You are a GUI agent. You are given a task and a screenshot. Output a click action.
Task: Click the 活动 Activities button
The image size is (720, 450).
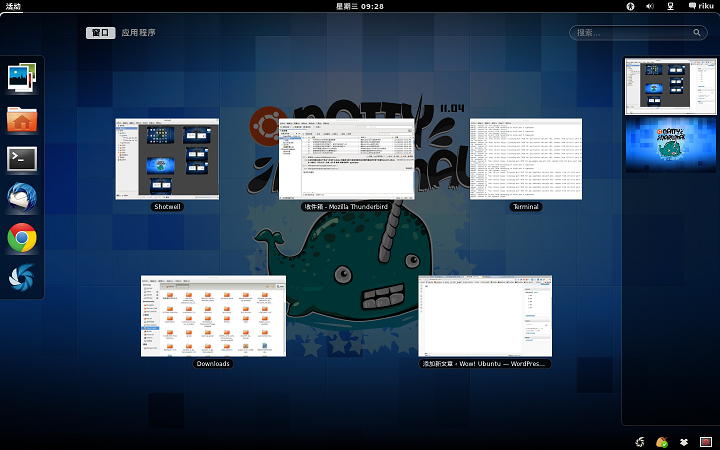click(13, 6)
